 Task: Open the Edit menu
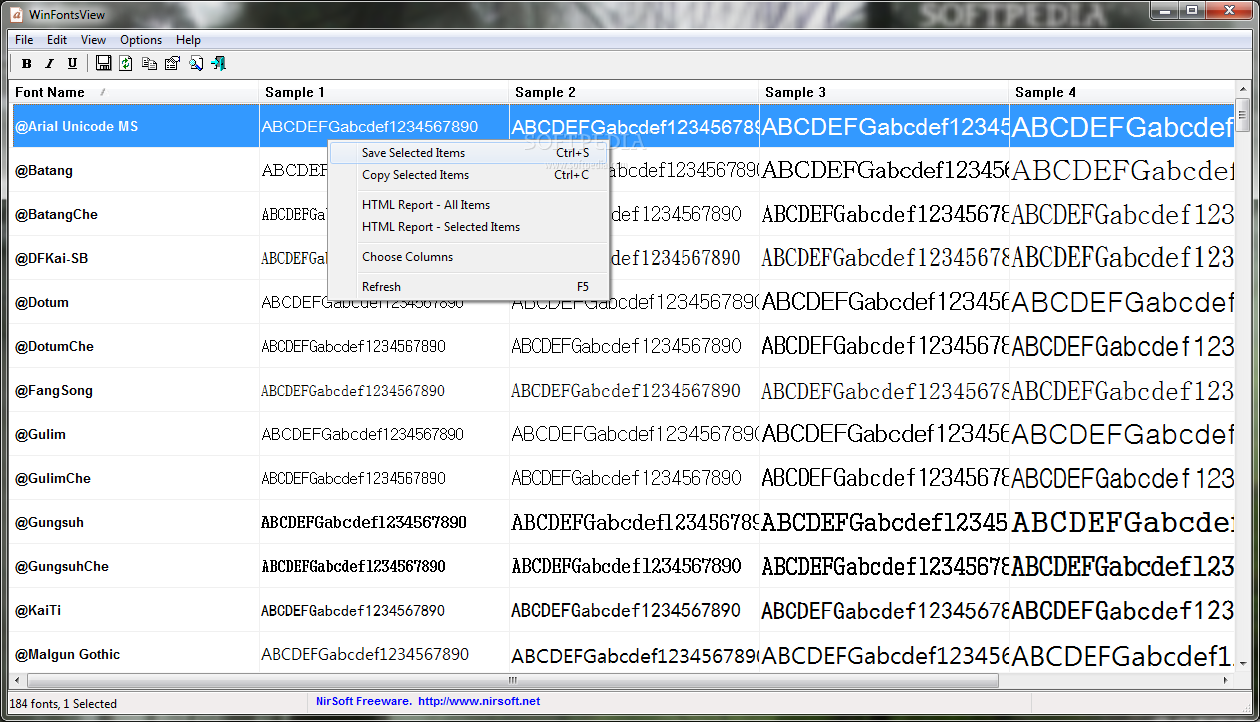pyautogui.click(x=57, y=40)
